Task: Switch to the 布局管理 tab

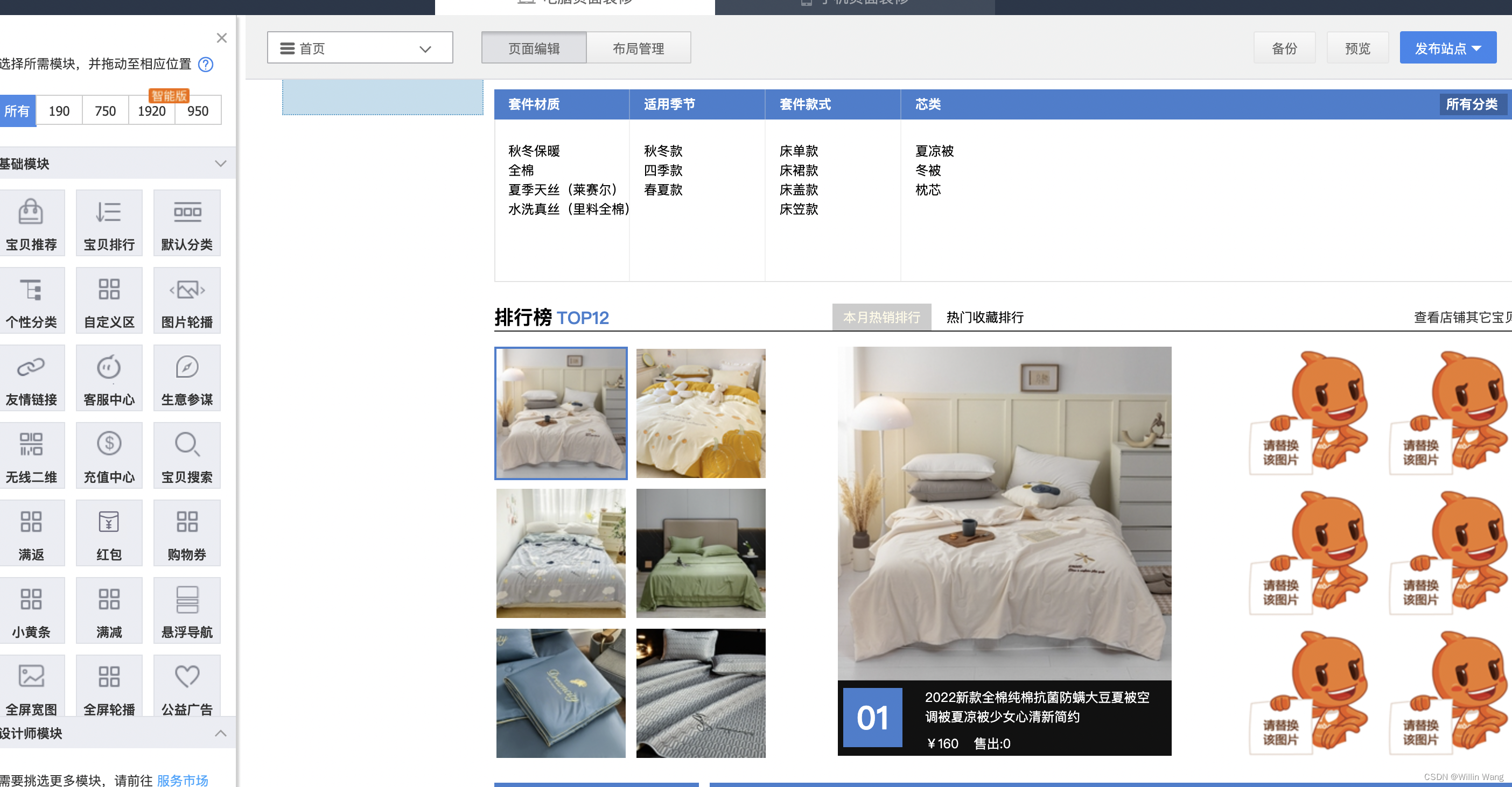Action: click(x=638, y=47)
